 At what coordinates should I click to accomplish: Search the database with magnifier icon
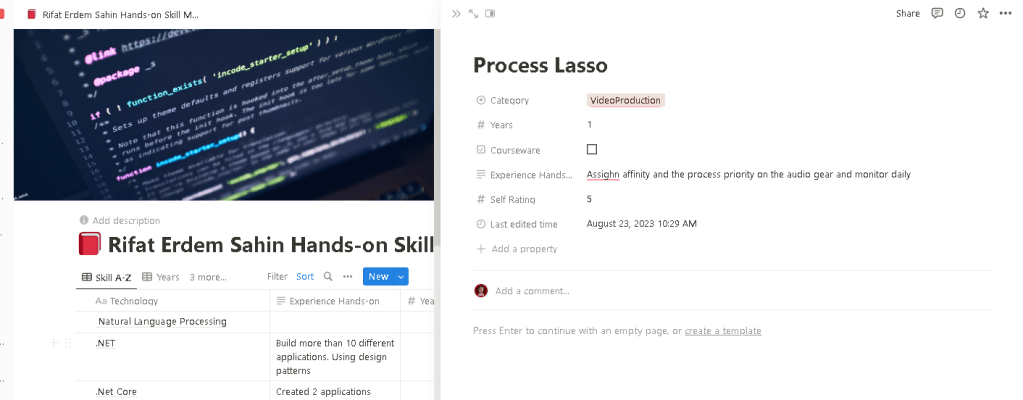tap(328, 277)
